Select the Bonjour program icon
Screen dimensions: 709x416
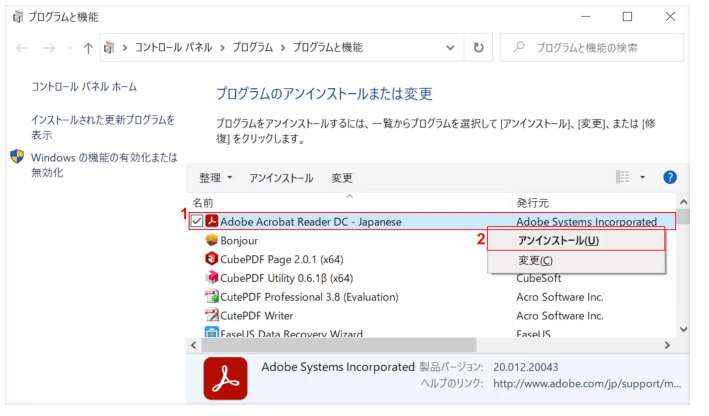click(x=212, y=241)
